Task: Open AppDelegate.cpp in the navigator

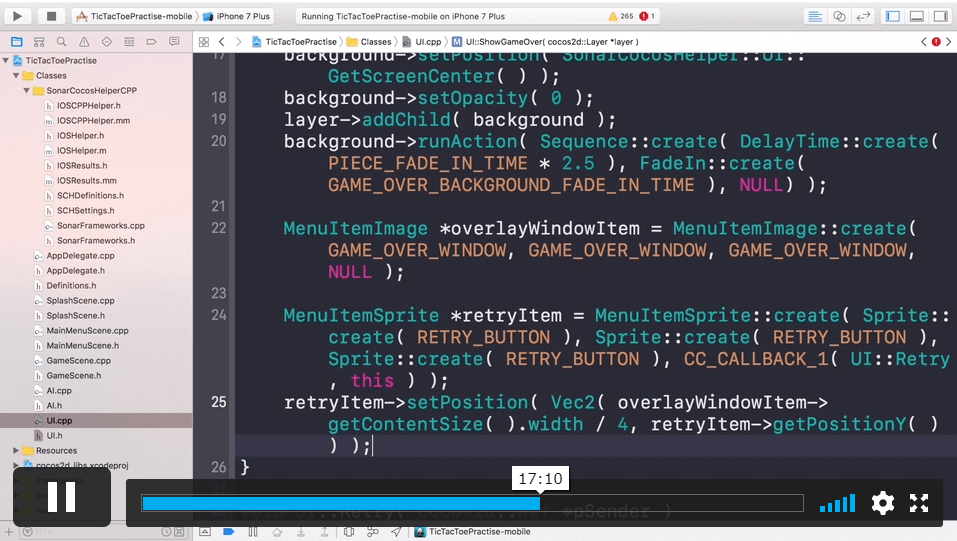Action: [x=80, y=255]
